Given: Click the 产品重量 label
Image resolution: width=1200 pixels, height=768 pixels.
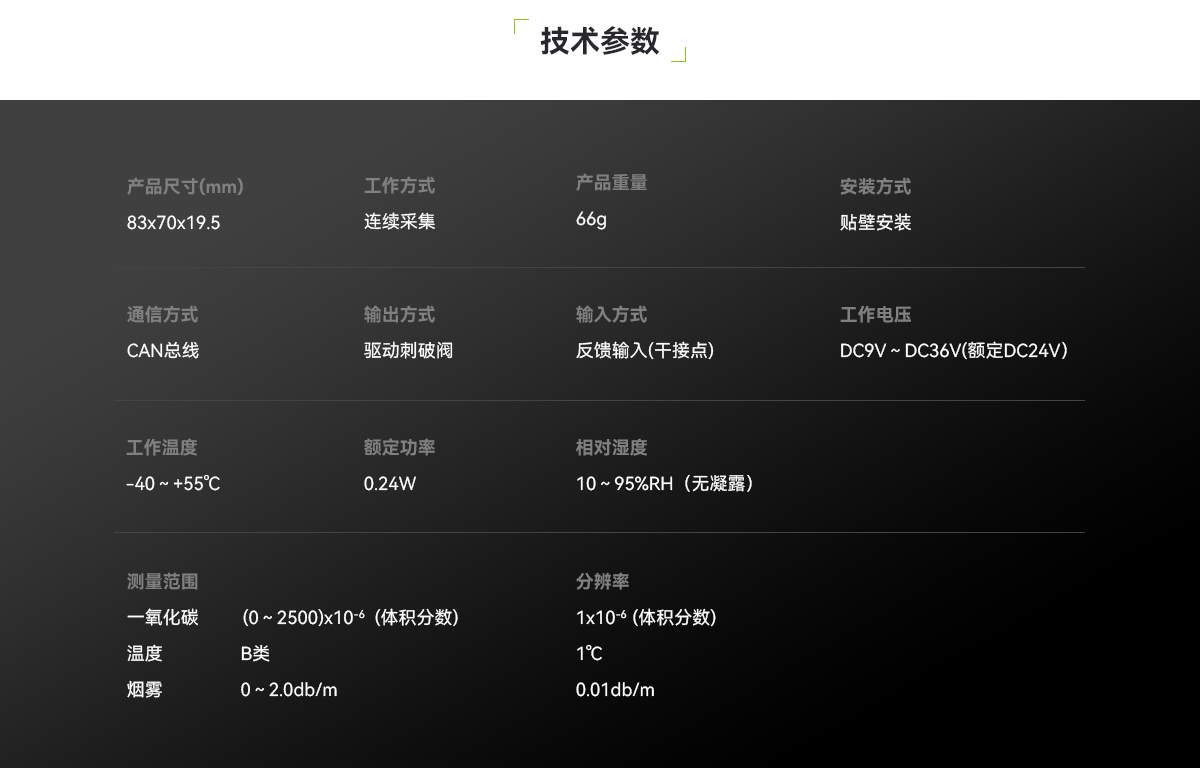Looking at the screenshot, I should point(611,183).
